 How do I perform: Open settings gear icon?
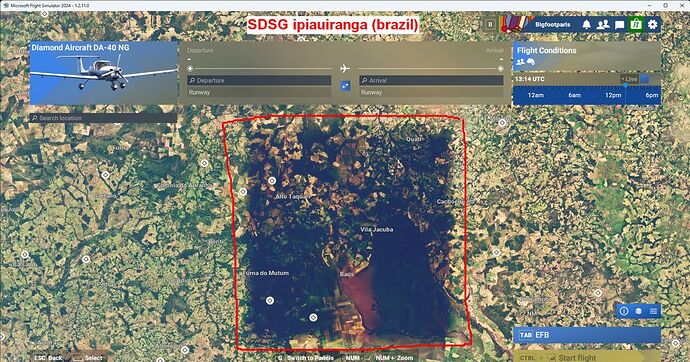point(652,24)
